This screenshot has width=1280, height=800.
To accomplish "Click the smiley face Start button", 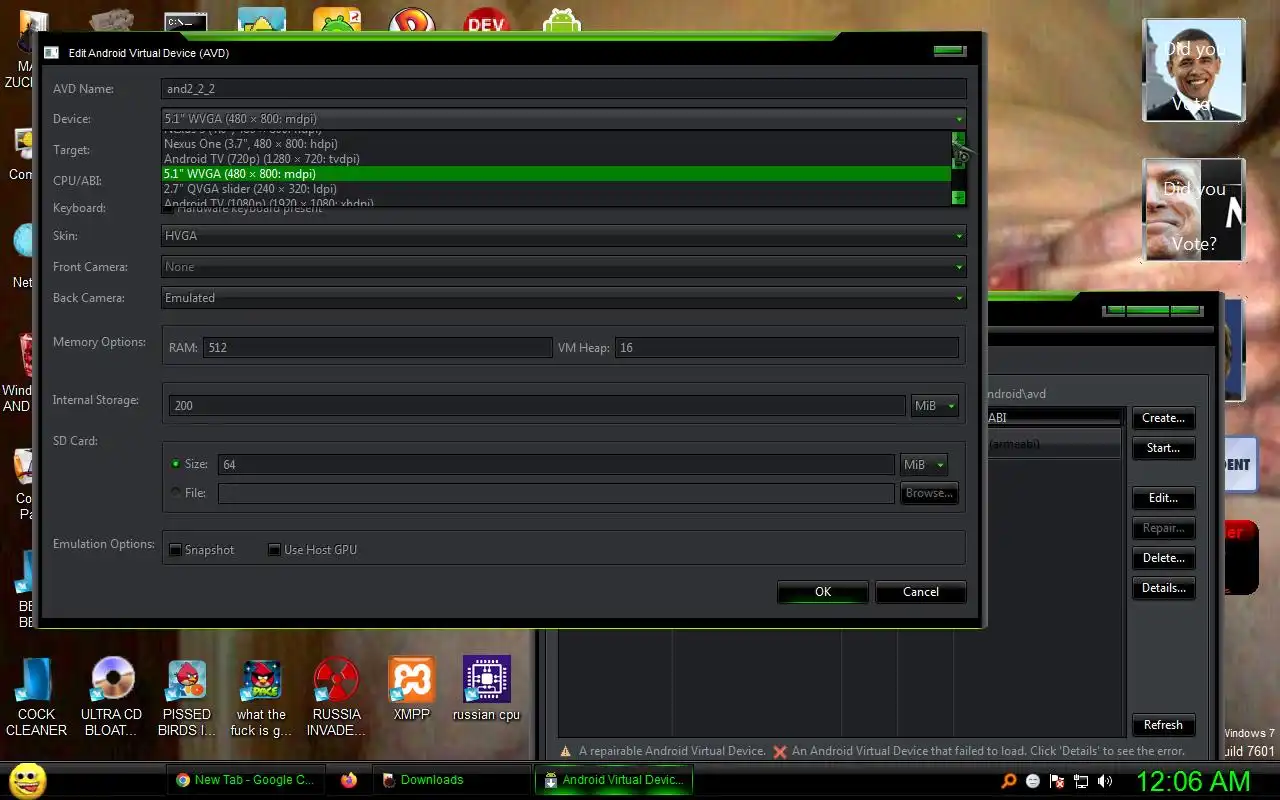I will coord(28,780).
